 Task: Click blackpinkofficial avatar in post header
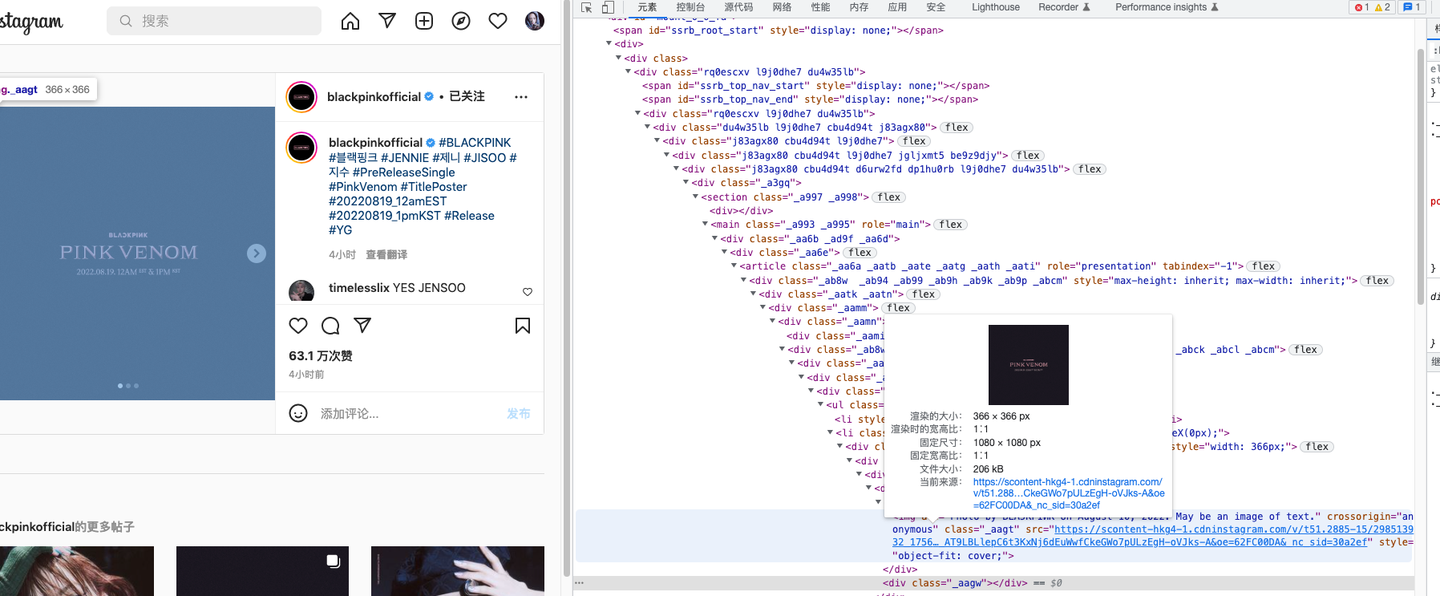[302, 97]
